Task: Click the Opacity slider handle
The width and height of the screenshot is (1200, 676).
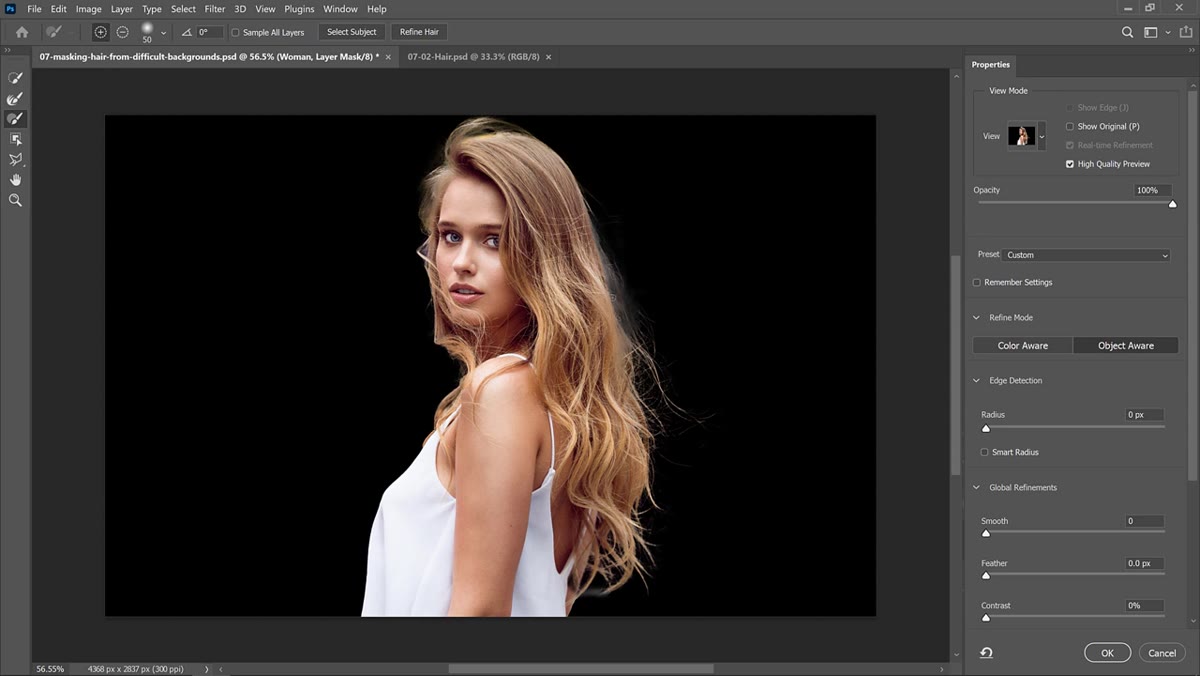Action: coord(1173,204)
